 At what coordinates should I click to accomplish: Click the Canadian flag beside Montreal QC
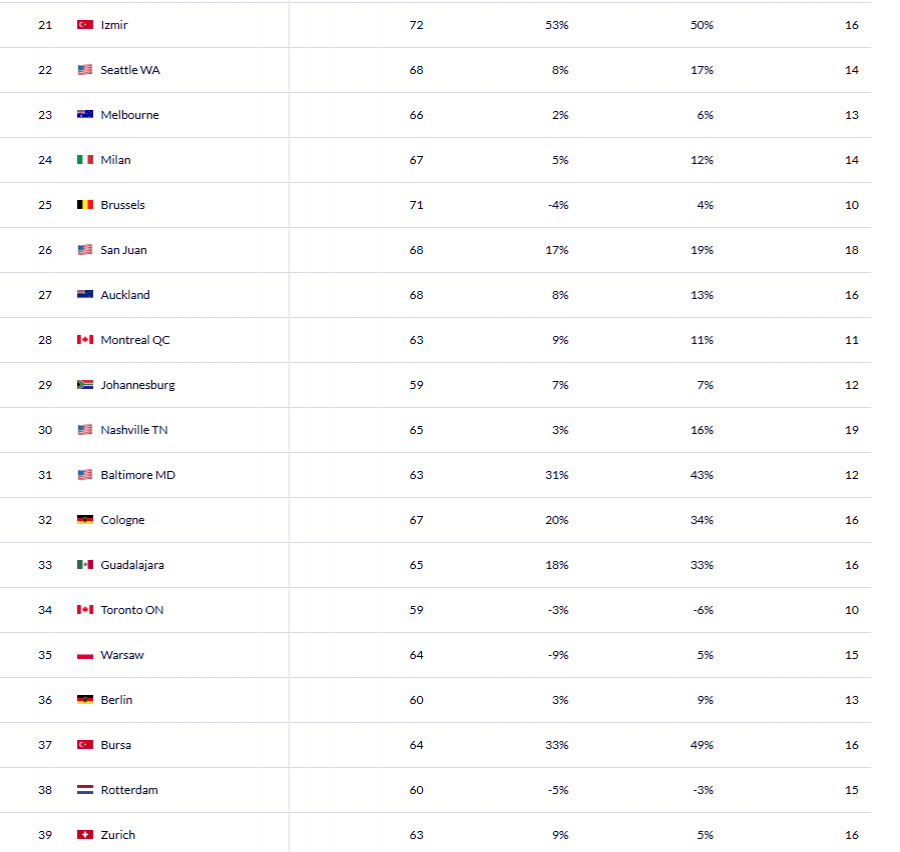[x=85, y=340]
